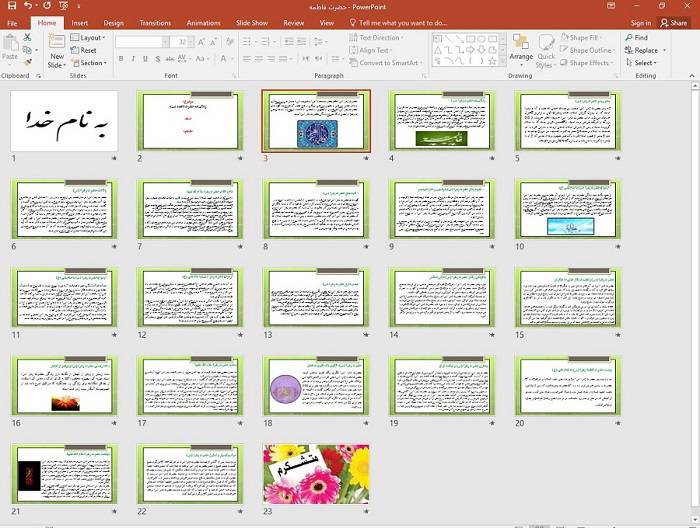The width and height of the screenshot is (700, 528).
Task: Expand the font size combo box
Action: (x=192, y=42)
